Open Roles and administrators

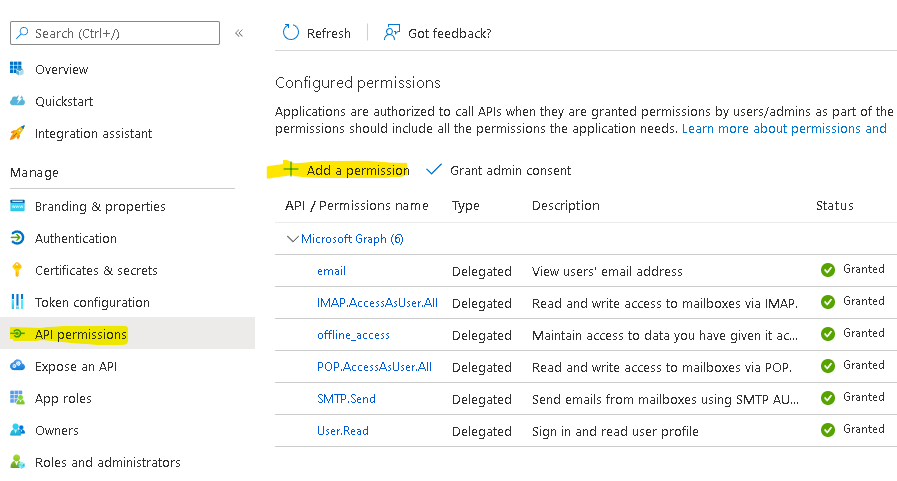pyautogui.click(x=108, y=462)
